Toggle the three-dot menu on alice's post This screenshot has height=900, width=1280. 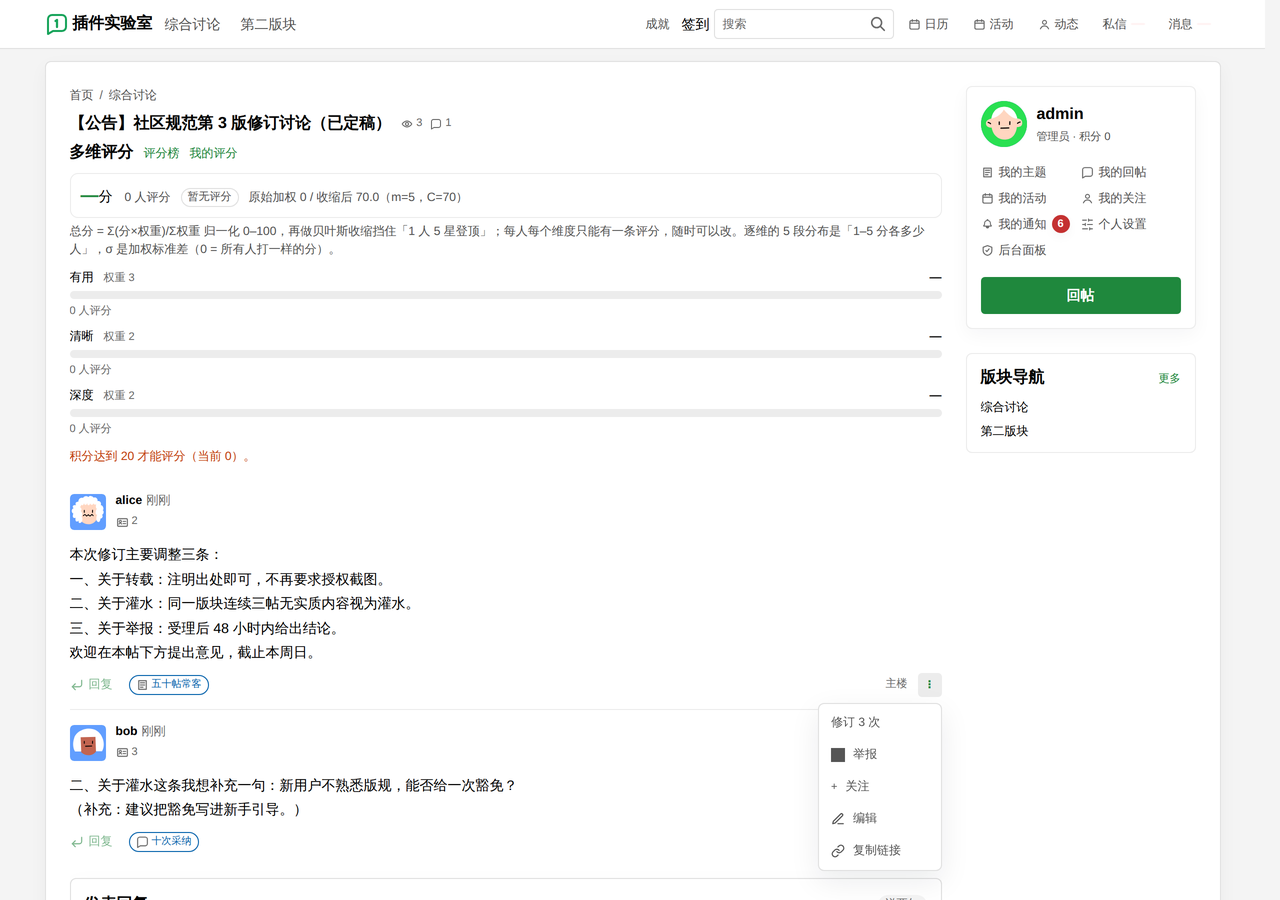click(930, 685)
